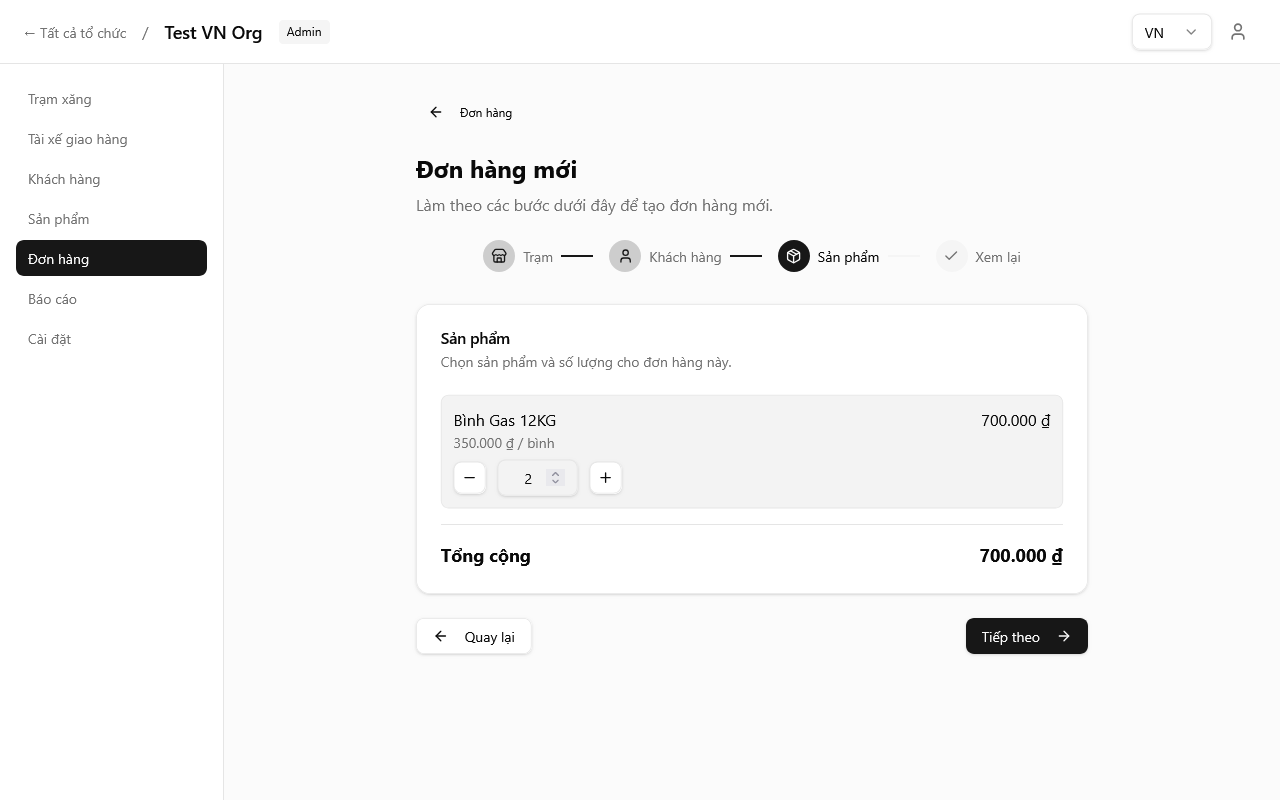Click the Quay lại button
Screen dimensions: 1280x800
[473, 636]
